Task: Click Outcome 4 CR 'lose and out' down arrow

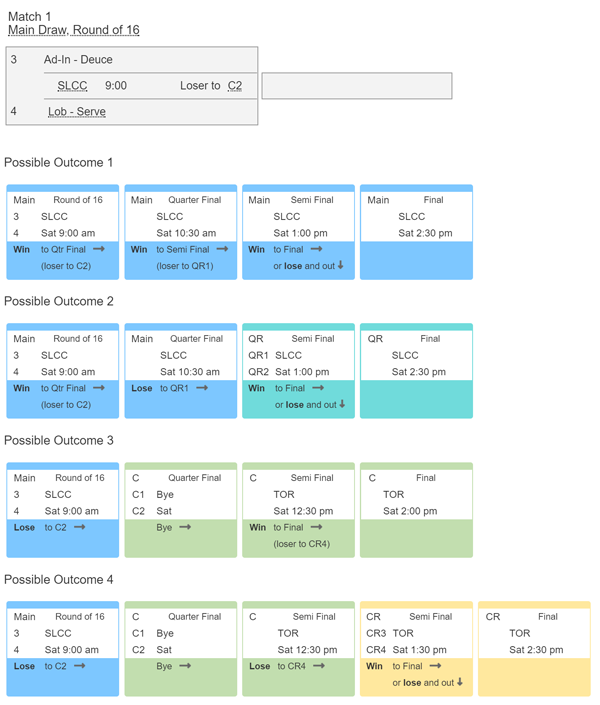Action: 460,682
